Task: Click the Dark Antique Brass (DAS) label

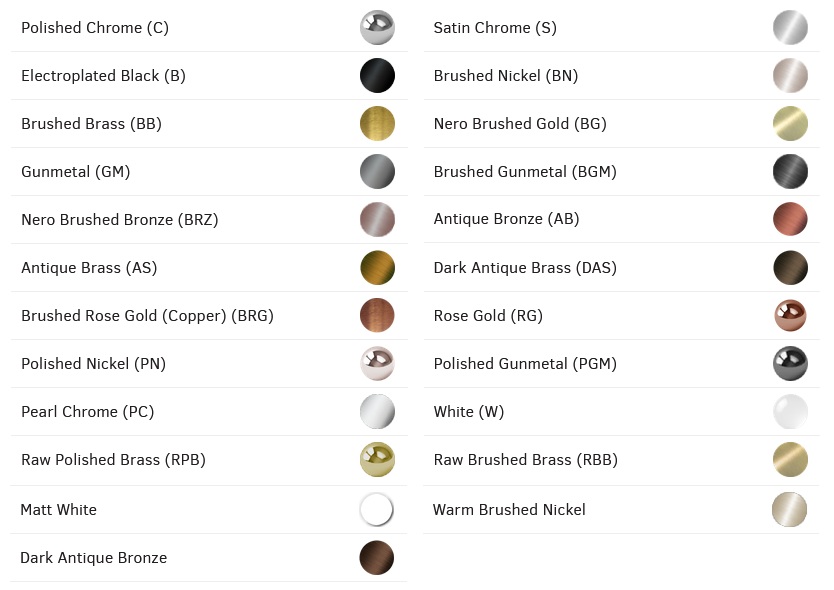Action: pos(525,268)
